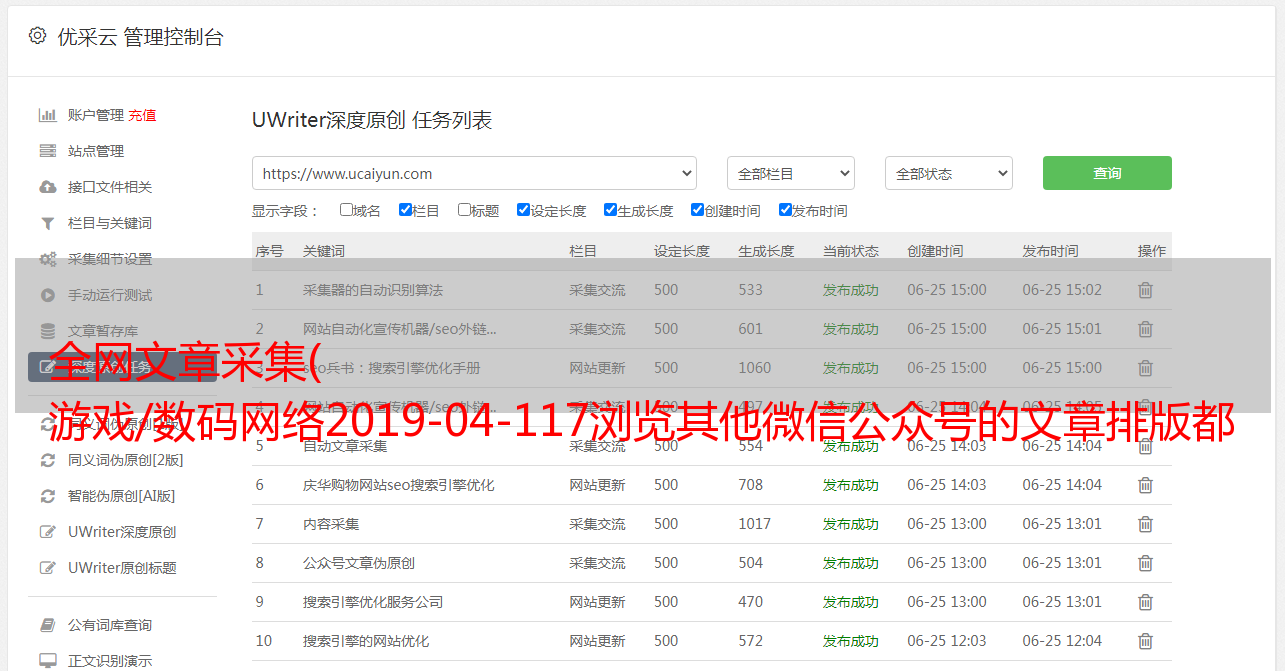Click the filter funnel icon for 栏目与关键词

pyautogui.click(x=47, y=223)
